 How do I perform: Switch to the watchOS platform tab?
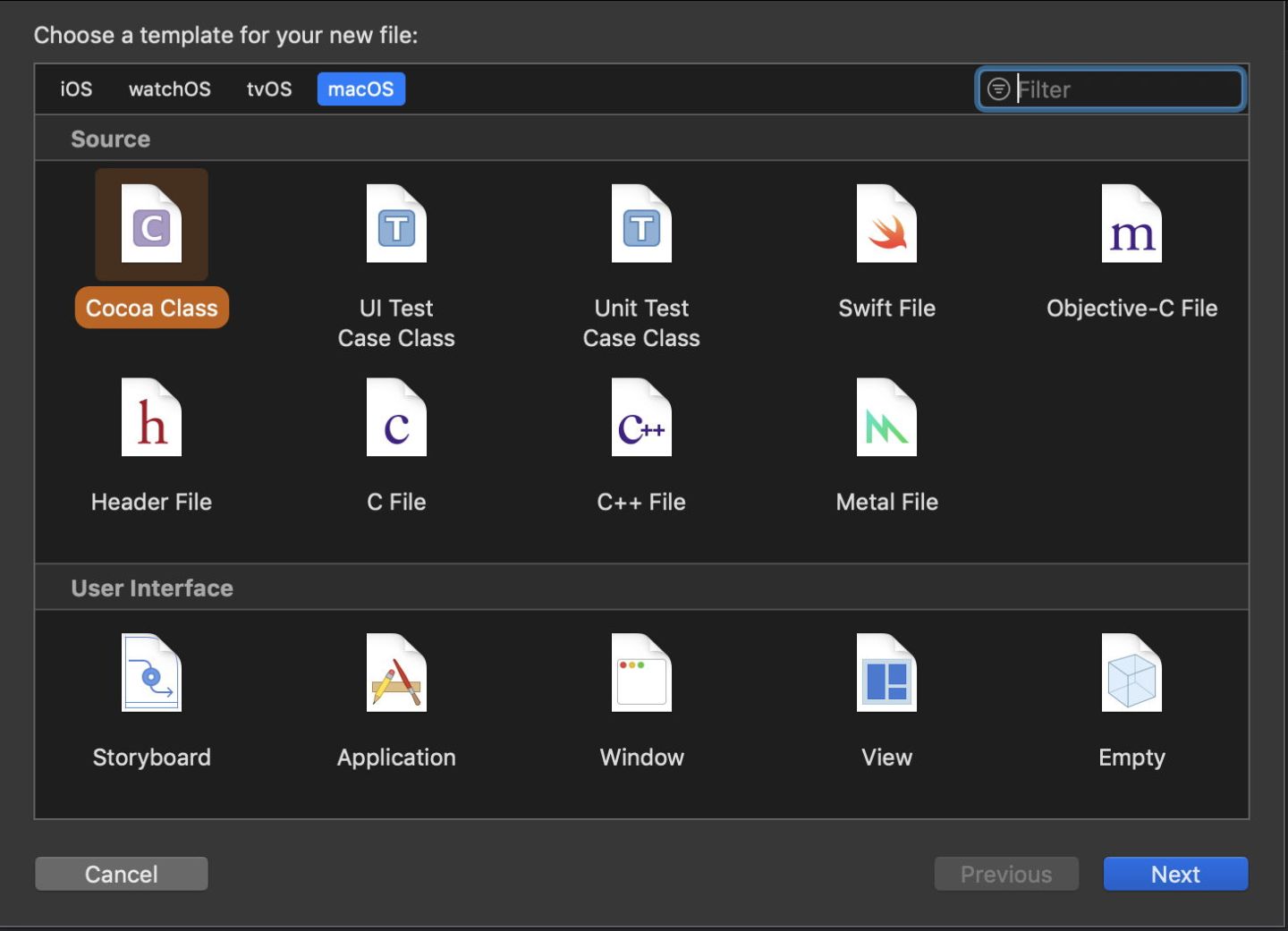coord(170,89)
